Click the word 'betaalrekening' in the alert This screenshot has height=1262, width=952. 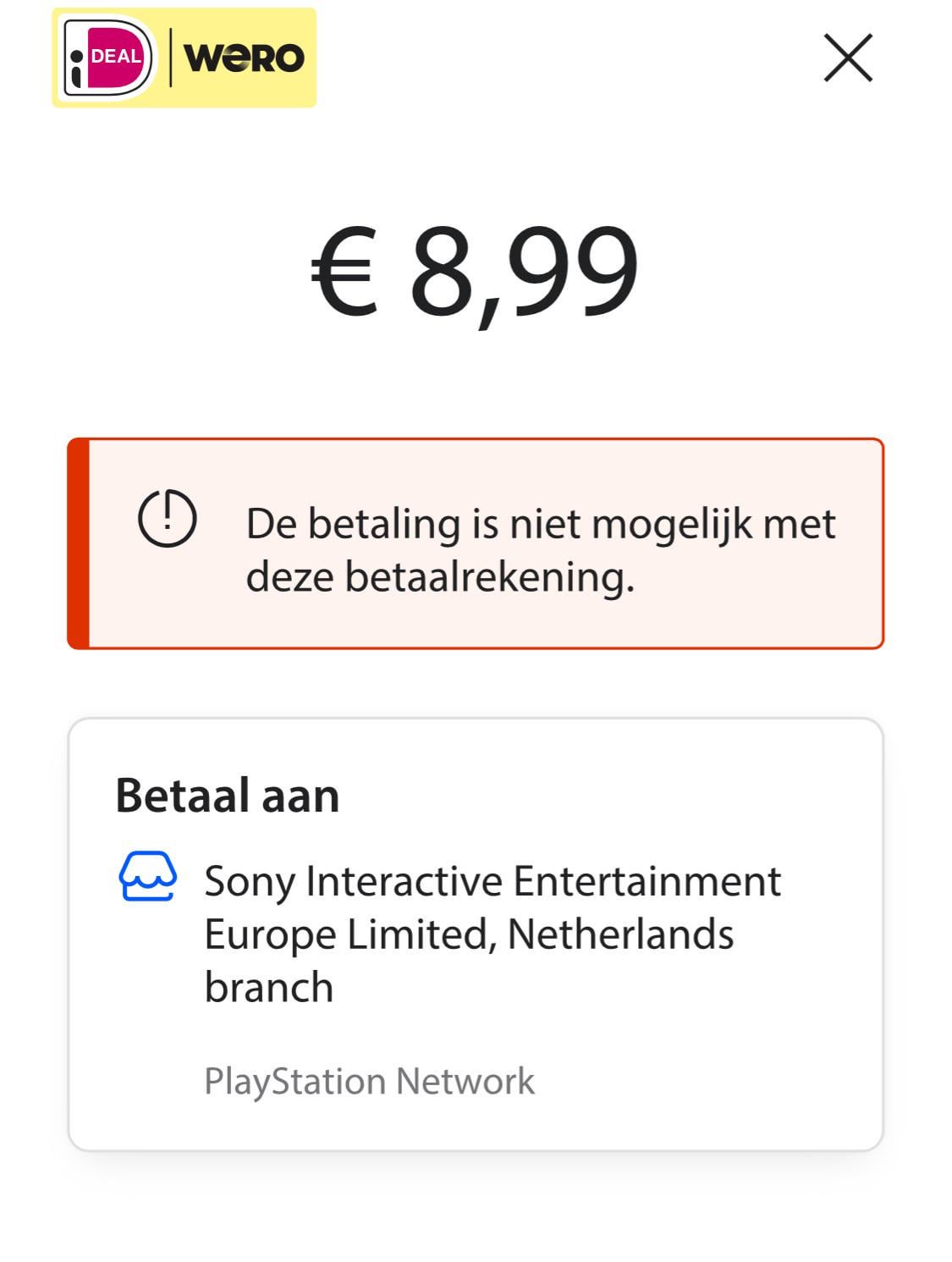489,577
